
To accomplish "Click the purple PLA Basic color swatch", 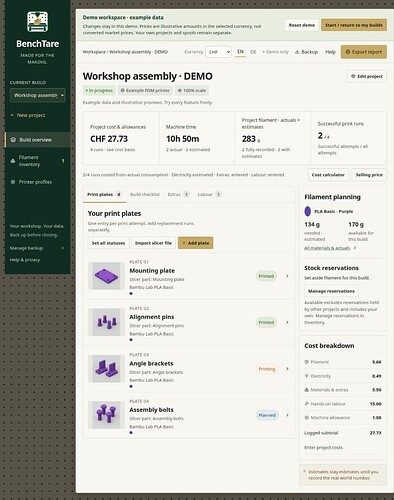I will 308,211.
